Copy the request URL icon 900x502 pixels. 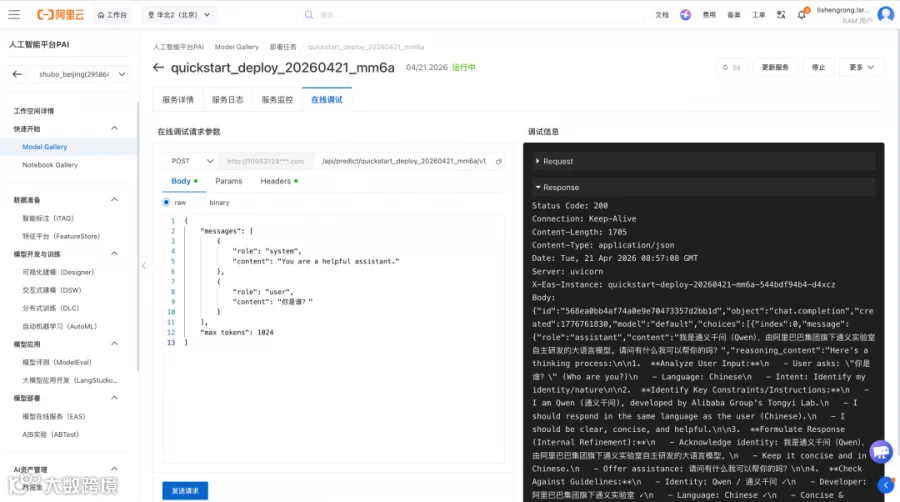(x=499, y=161)
